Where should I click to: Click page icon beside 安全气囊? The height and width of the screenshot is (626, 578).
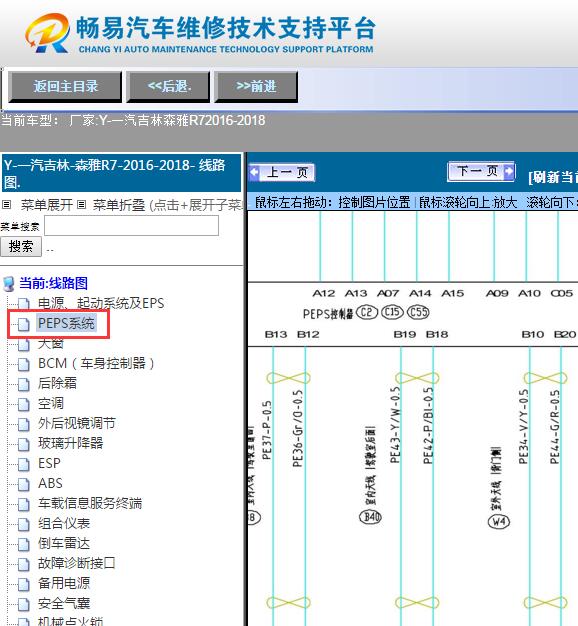pyautogui.click(x=24, y=604)
